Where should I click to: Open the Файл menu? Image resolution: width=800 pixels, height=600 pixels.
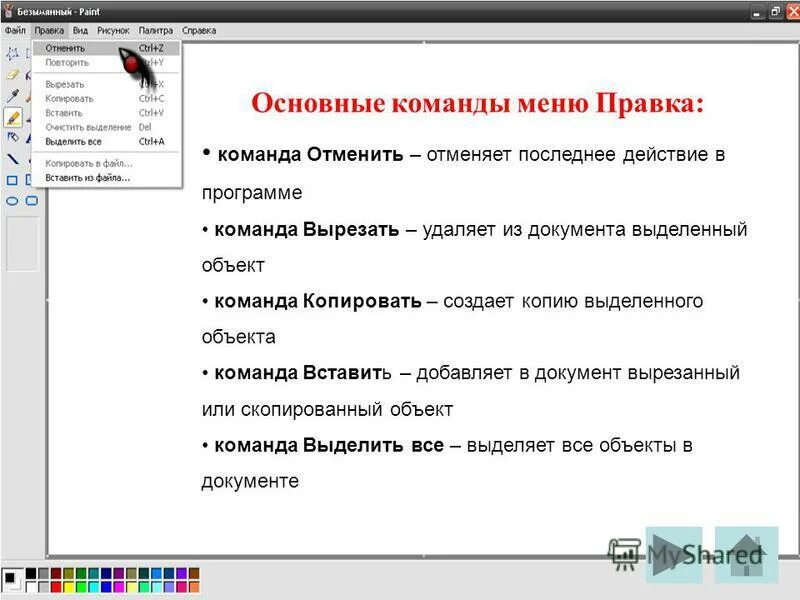tap(14, 30)
